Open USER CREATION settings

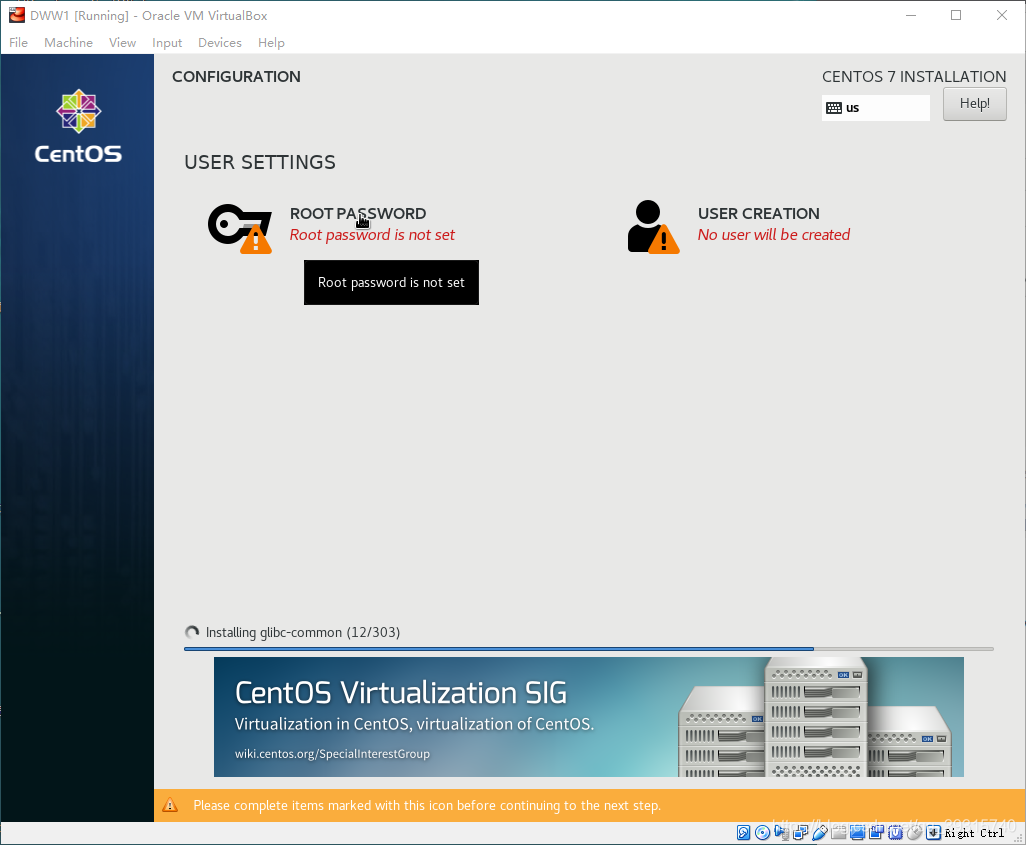pyautogui.click(x=758, y=213)
